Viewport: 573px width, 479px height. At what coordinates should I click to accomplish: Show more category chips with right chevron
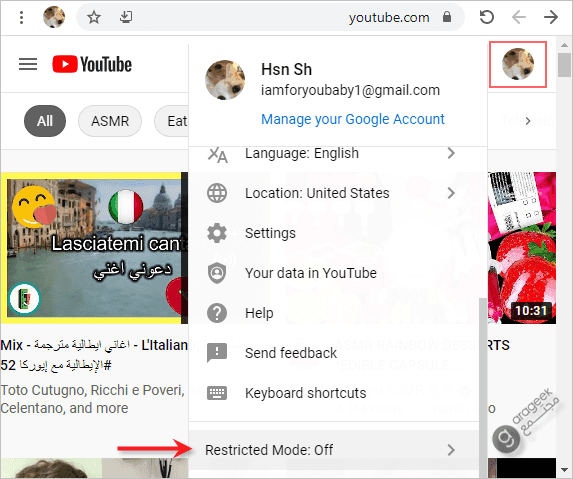527,121
